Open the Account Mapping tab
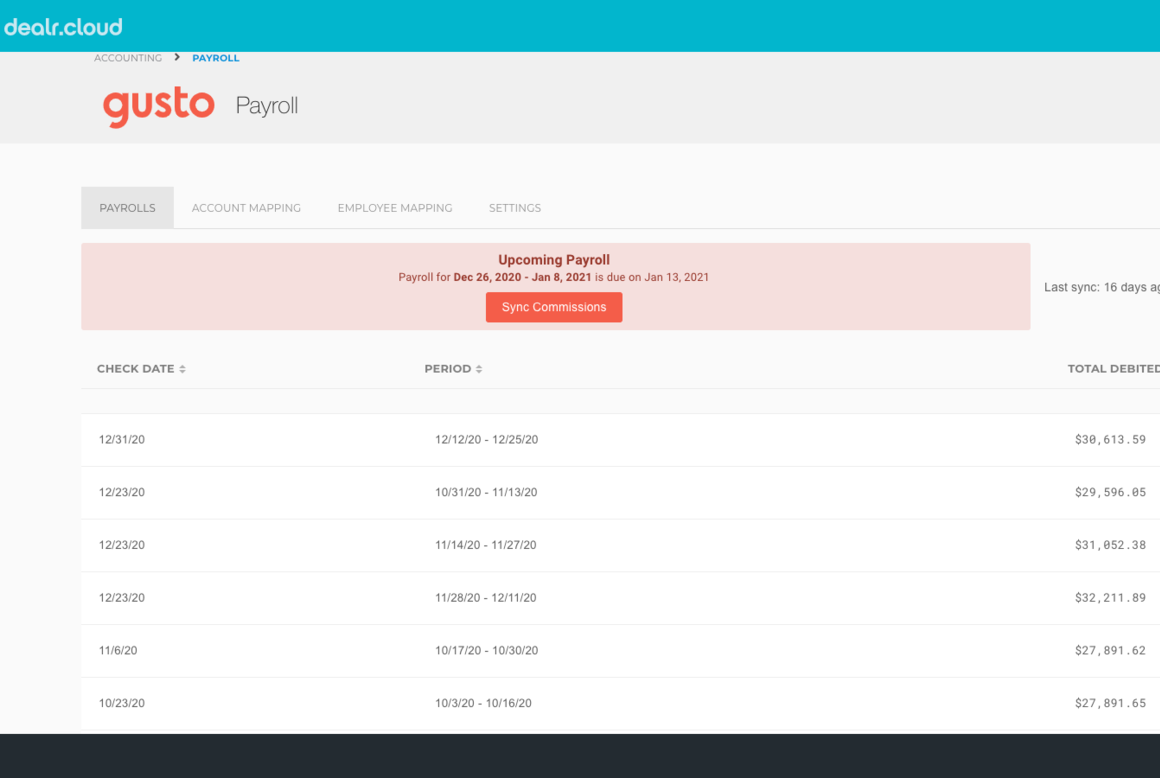 pos(246,208)
